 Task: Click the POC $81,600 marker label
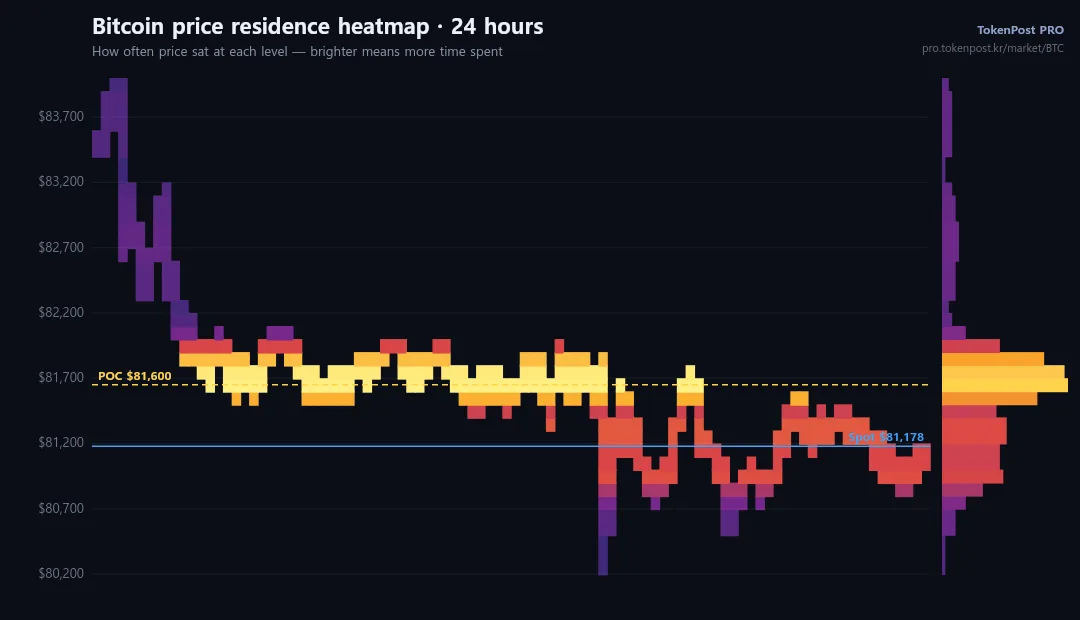click(x=134, y=376)
